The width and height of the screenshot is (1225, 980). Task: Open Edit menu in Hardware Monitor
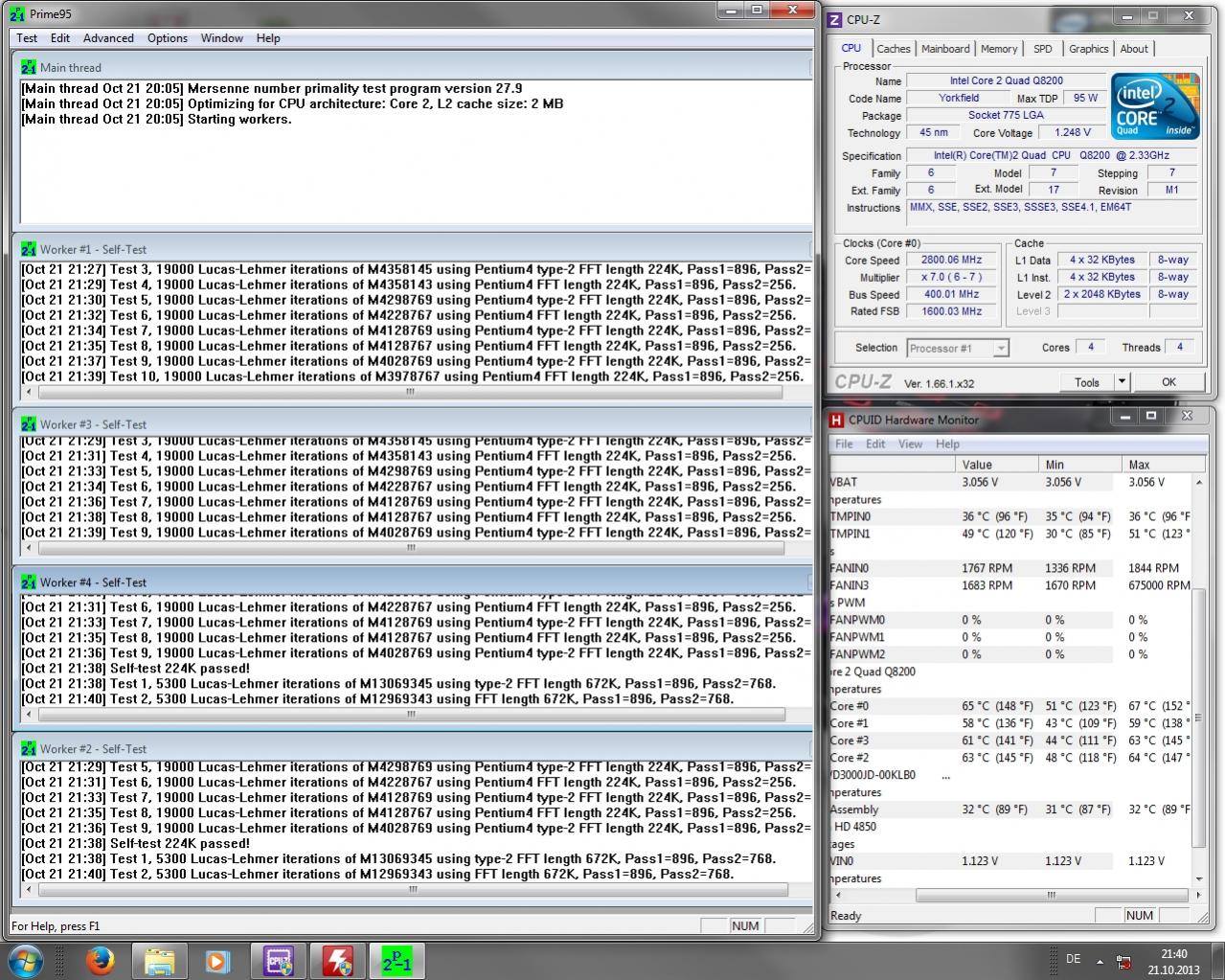point(875,444)
